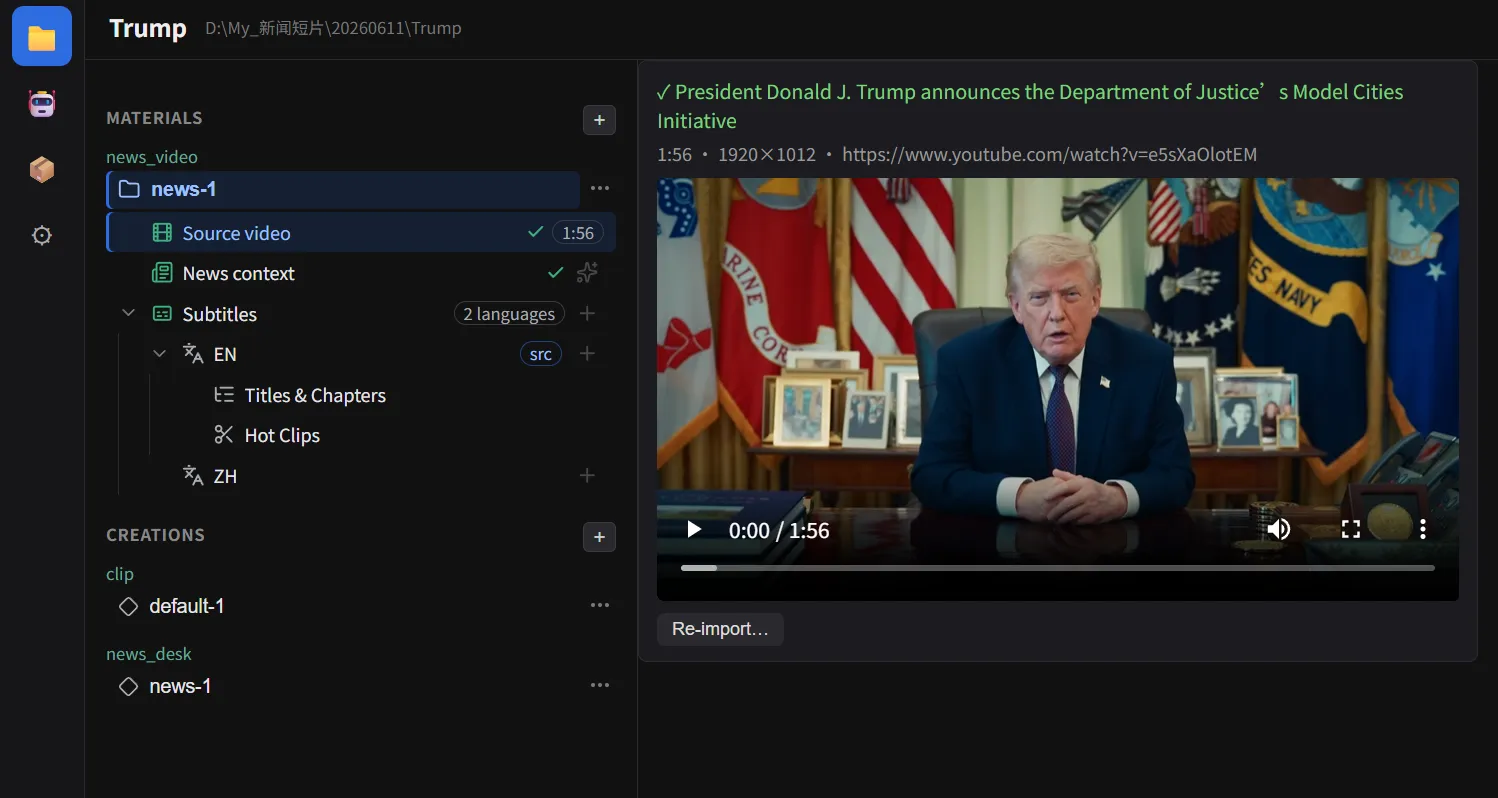The height and width of the screenshot is (798, 1498).
Task: Open Hot Clips item
Action: tap(282, 435)
